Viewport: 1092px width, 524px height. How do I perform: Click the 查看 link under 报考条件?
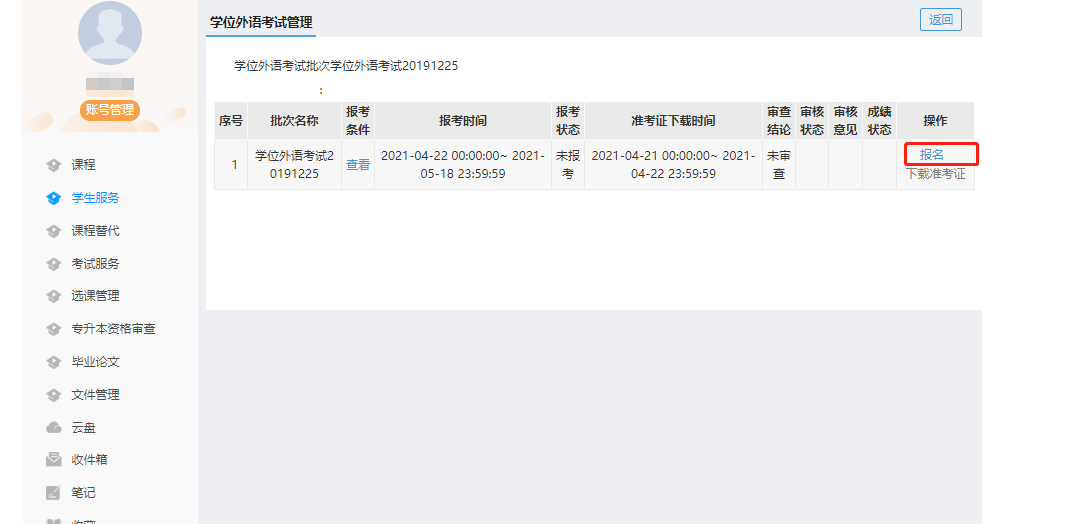(x=358, y=165)
